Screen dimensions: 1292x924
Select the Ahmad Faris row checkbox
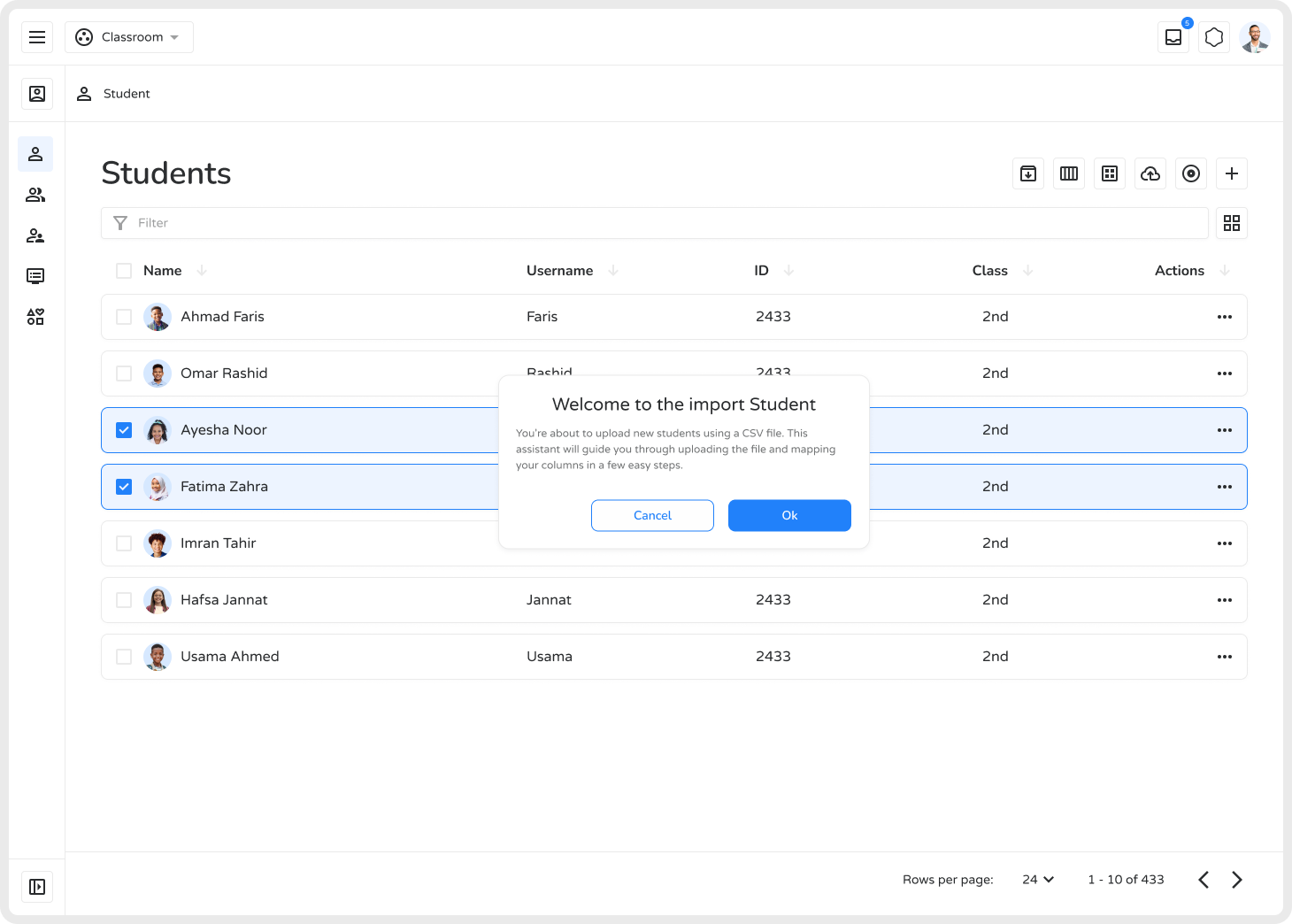pyautogui.click(x=124, y=317)
